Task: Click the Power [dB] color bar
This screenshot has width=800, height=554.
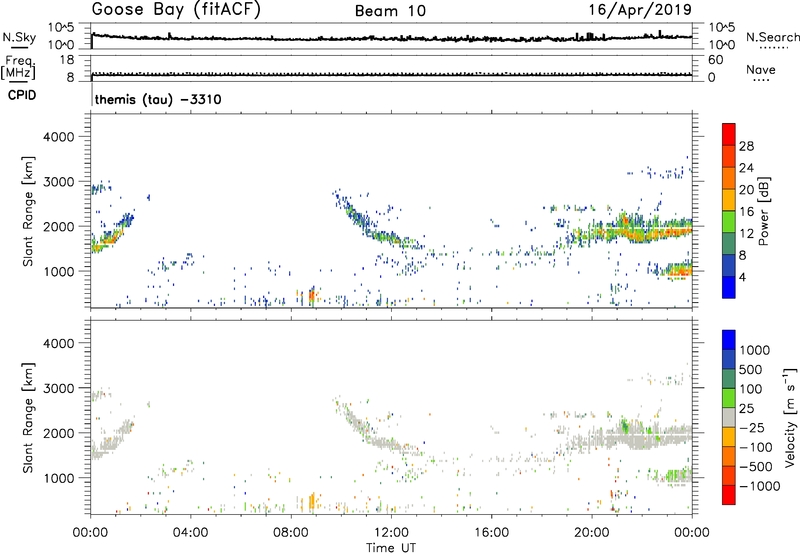Action: [x=729, y=210]
